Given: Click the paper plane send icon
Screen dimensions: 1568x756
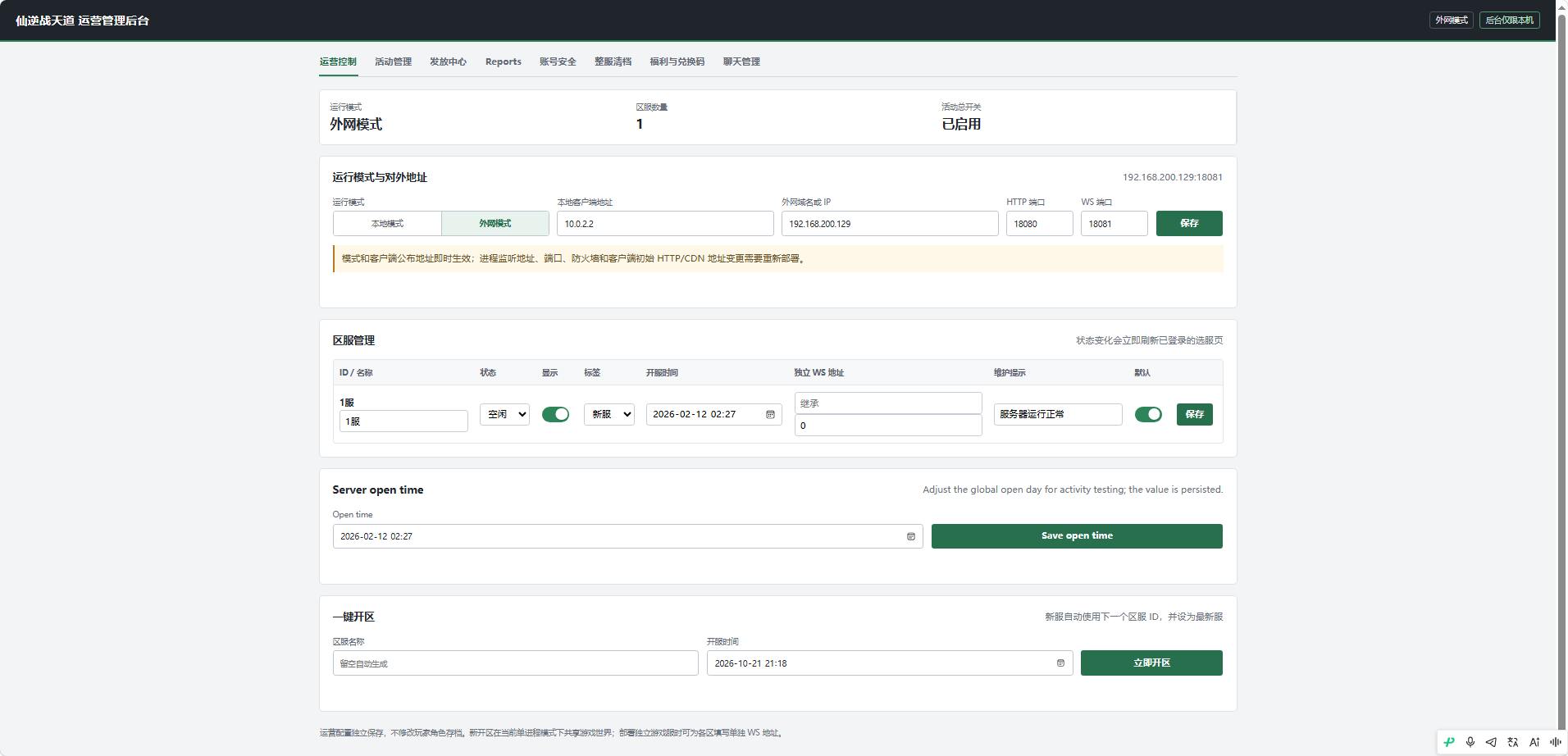Looking at the screenshot, I should tap(1491, 742).
